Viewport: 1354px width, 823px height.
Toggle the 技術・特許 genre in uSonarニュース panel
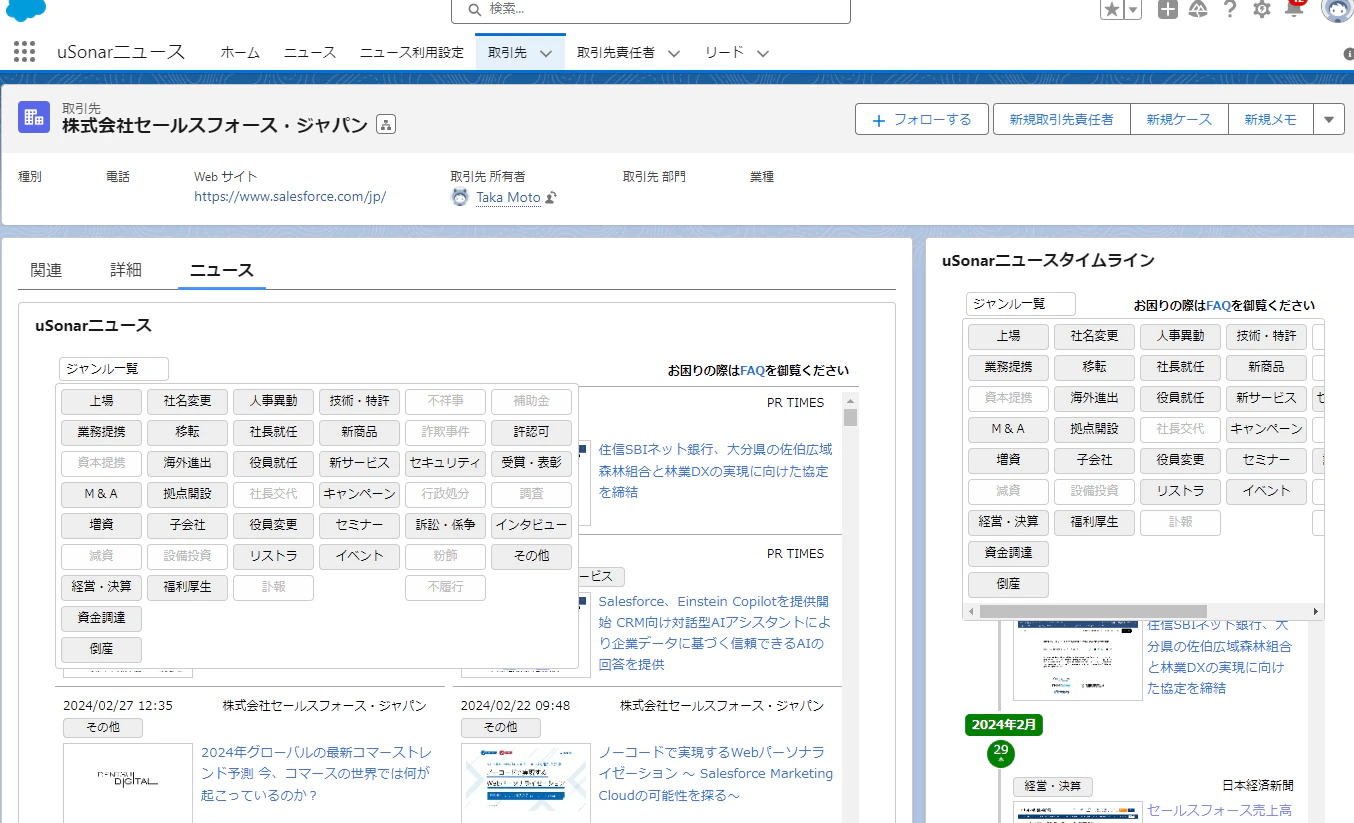(x=359, y=401)
